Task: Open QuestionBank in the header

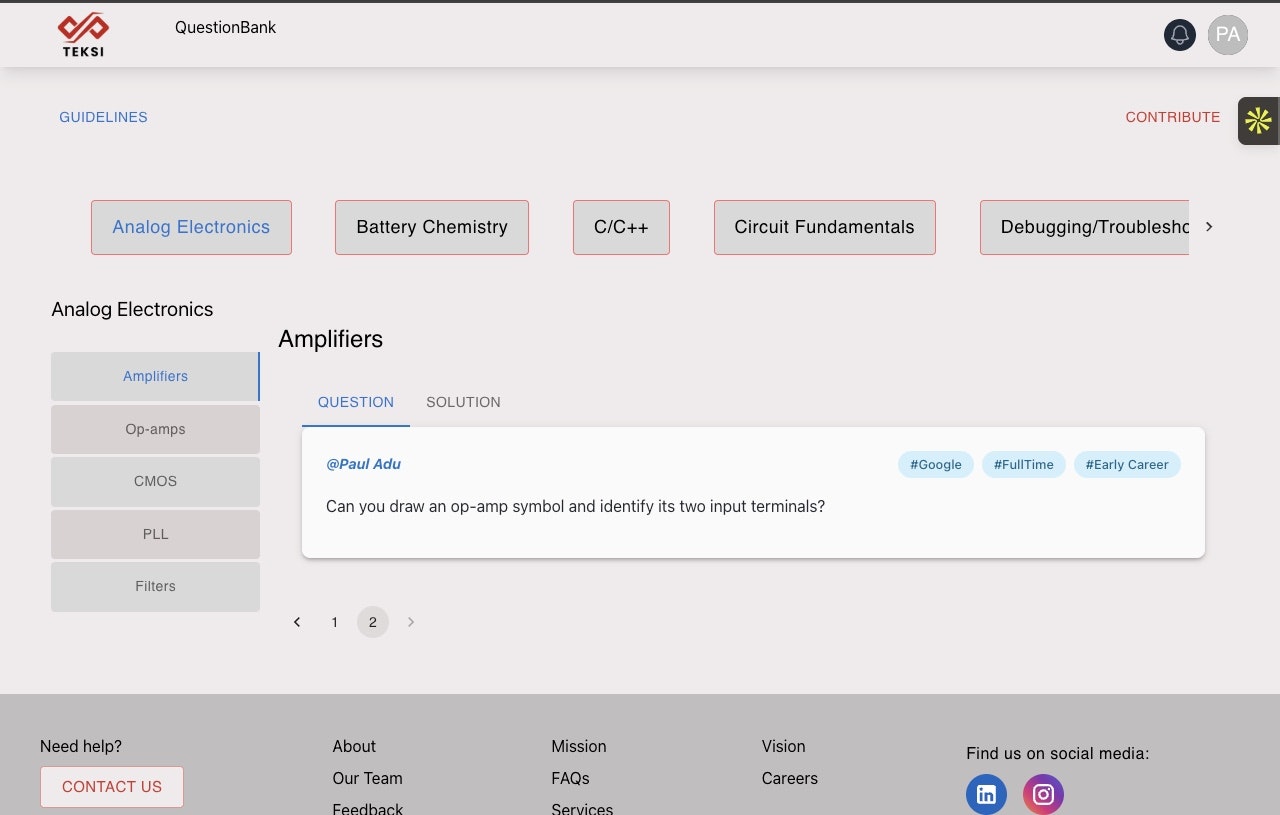Action: 225,28
